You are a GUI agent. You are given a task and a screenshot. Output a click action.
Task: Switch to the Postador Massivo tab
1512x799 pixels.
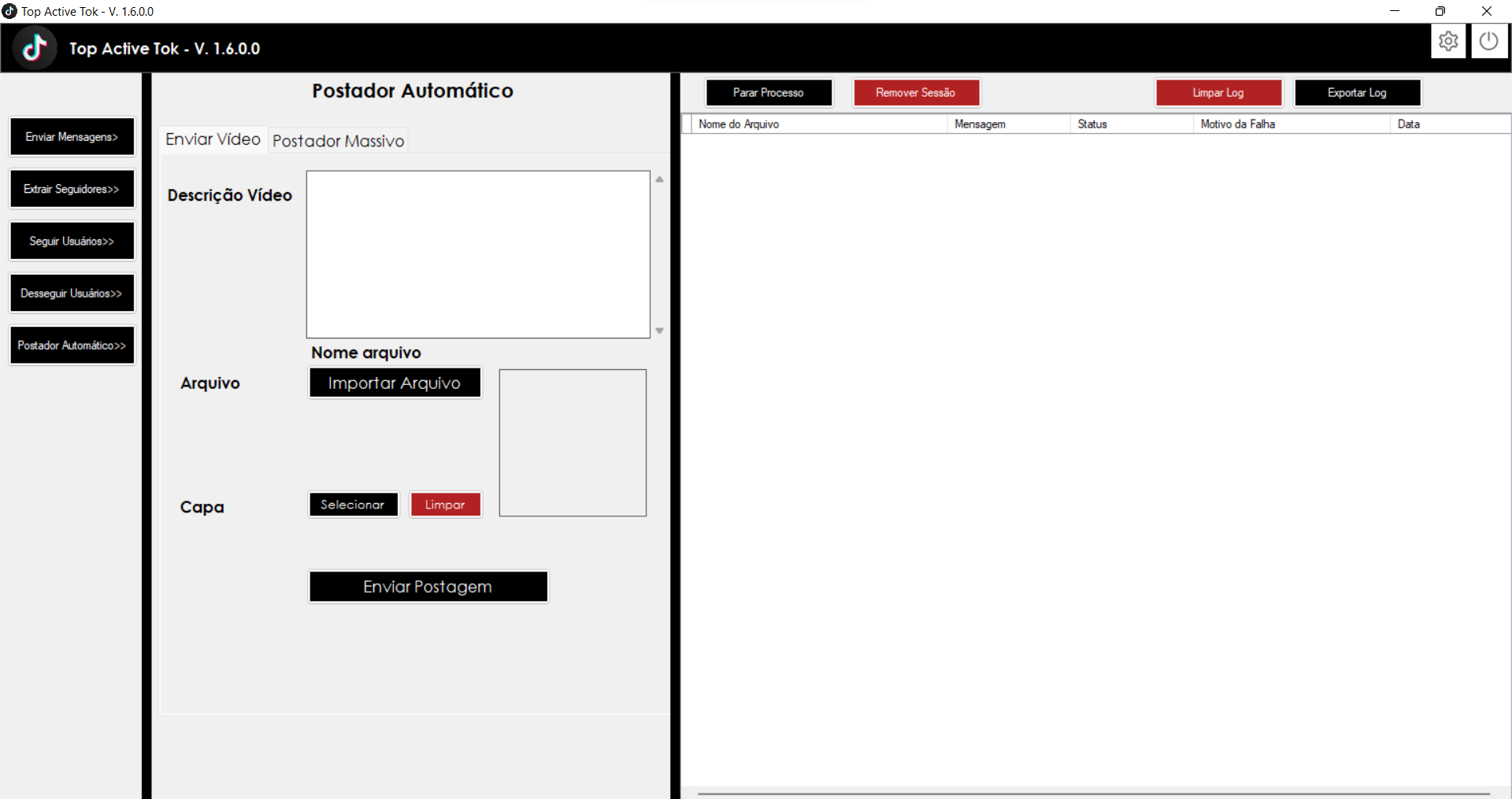[338, 141]
